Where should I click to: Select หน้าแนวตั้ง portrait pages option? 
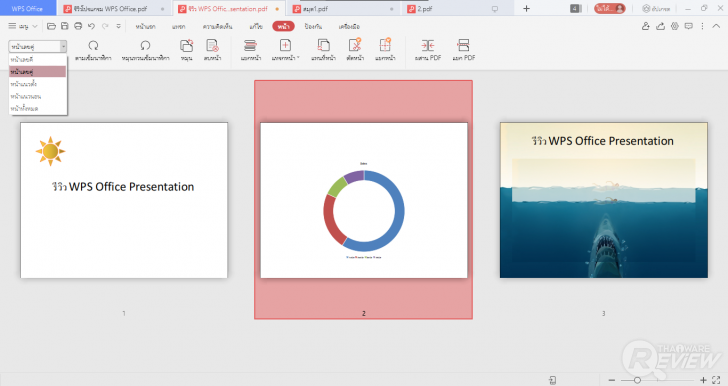[38, 84]
